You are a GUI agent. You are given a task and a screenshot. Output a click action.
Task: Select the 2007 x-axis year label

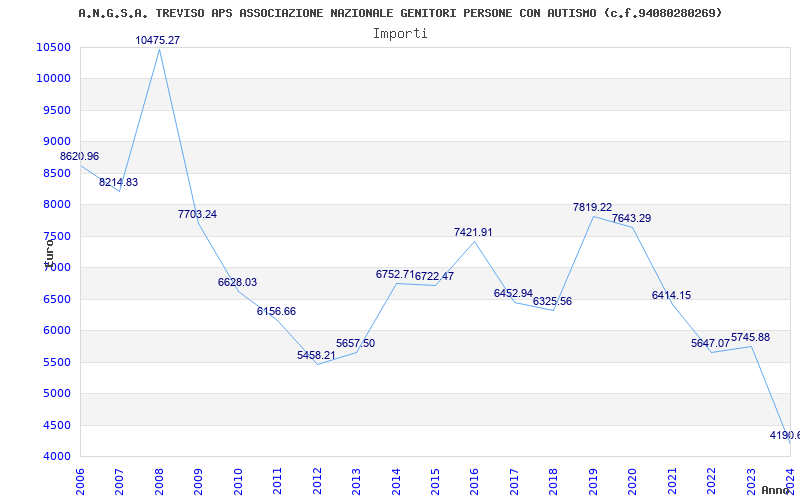pos(119,482)
